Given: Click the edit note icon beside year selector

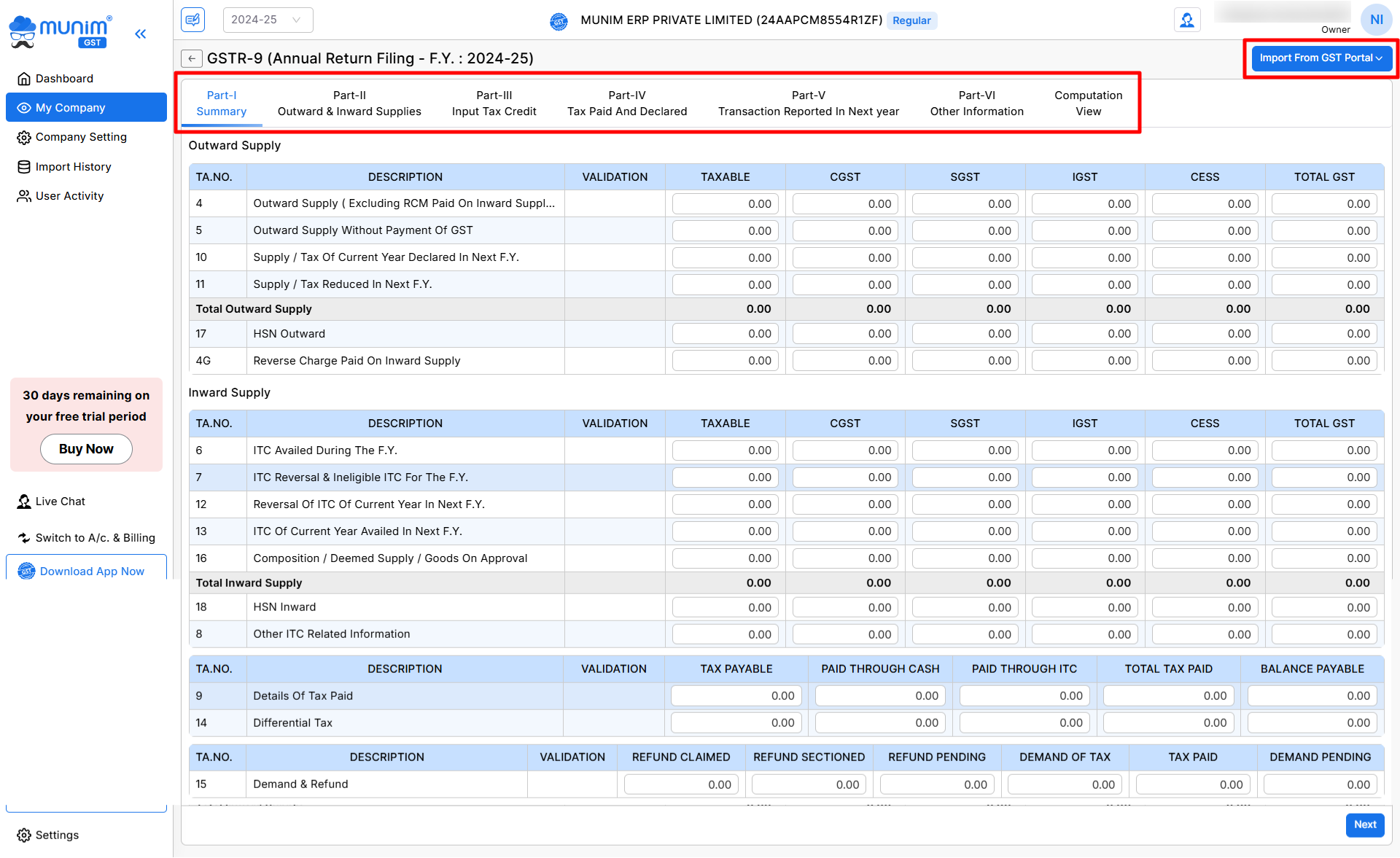Looking at the screenshot, I should tap(193, 20).
